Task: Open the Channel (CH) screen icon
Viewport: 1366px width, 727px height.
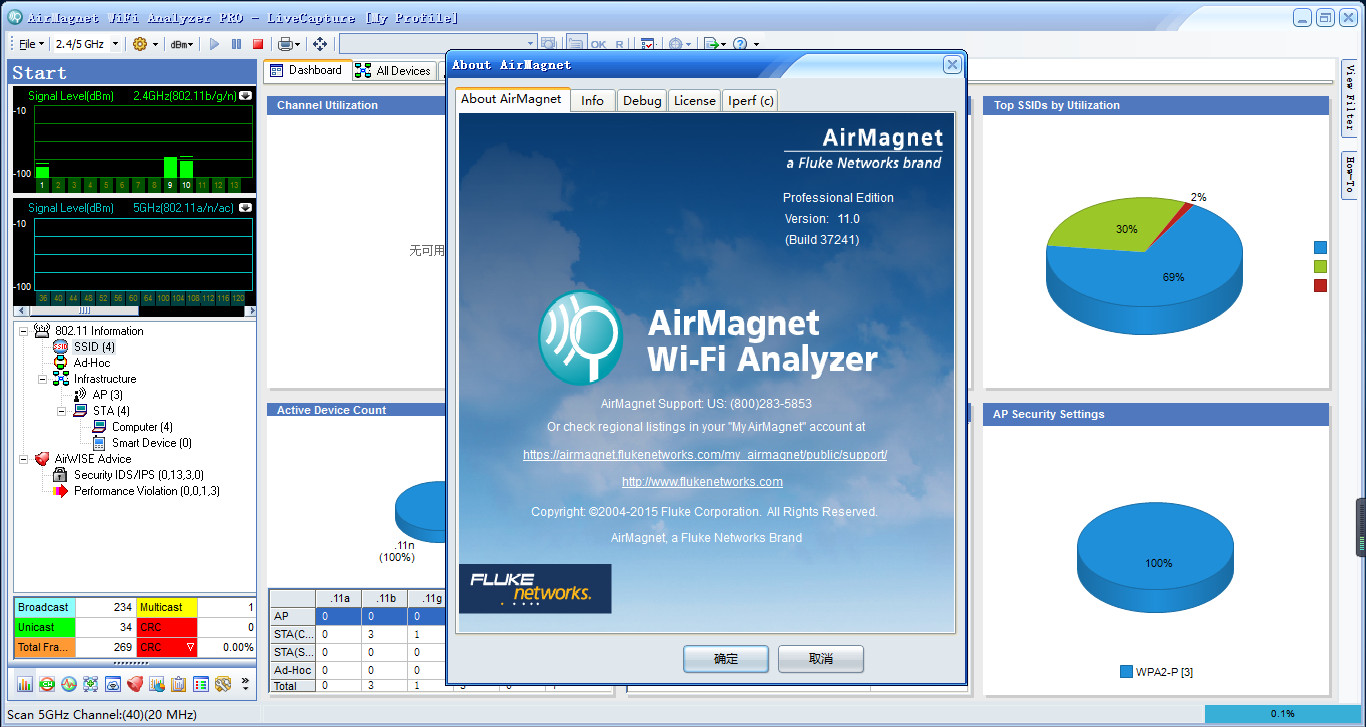Action: click(x=47, y=684)
